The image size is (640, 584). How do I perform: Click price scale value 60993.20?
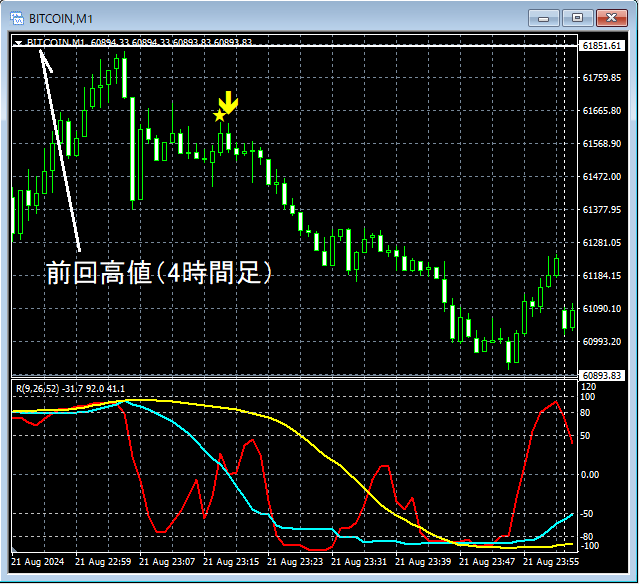point(602,342)
